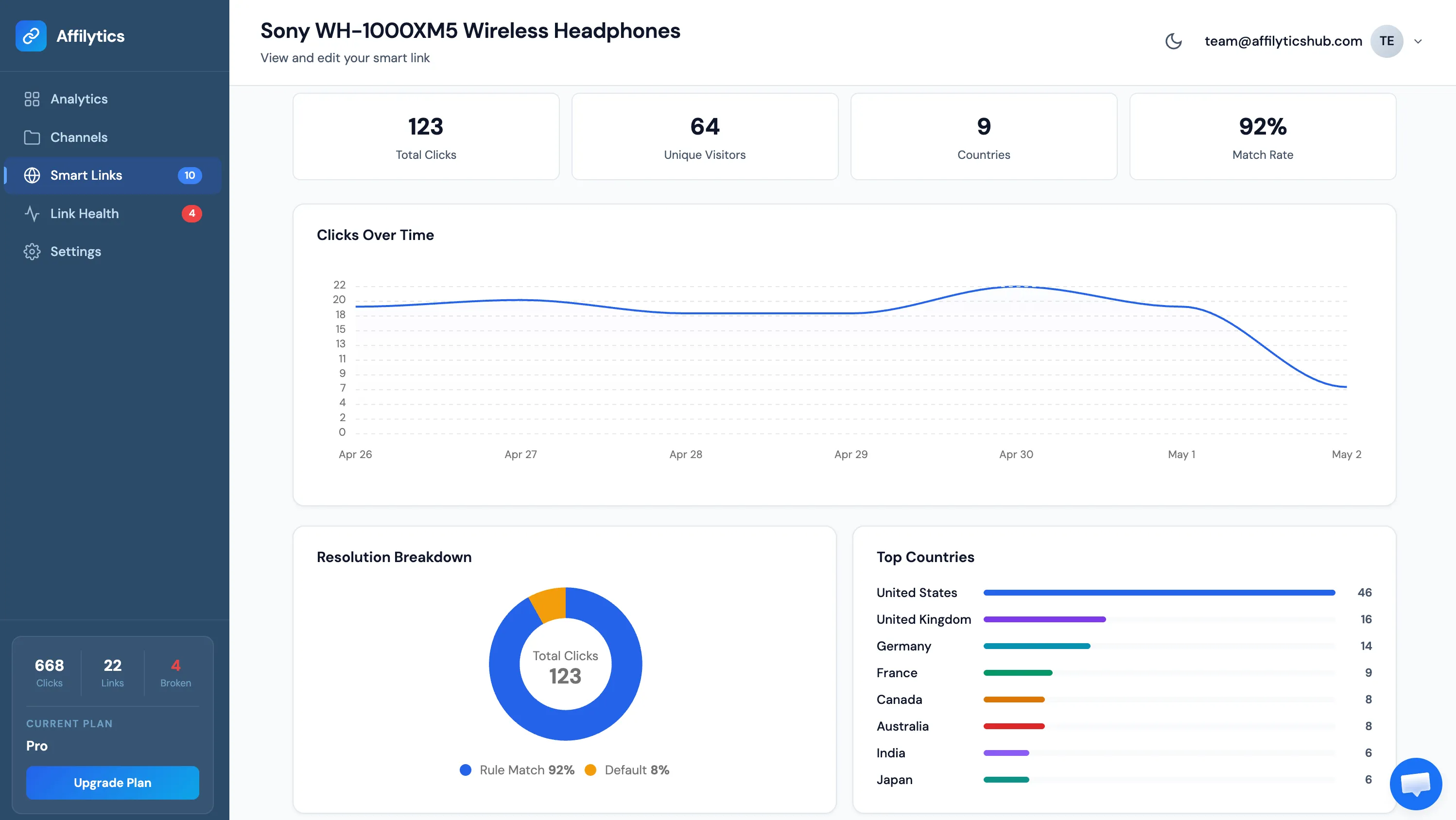Click the France country label

pyautogui.click(x=897, y=672)
